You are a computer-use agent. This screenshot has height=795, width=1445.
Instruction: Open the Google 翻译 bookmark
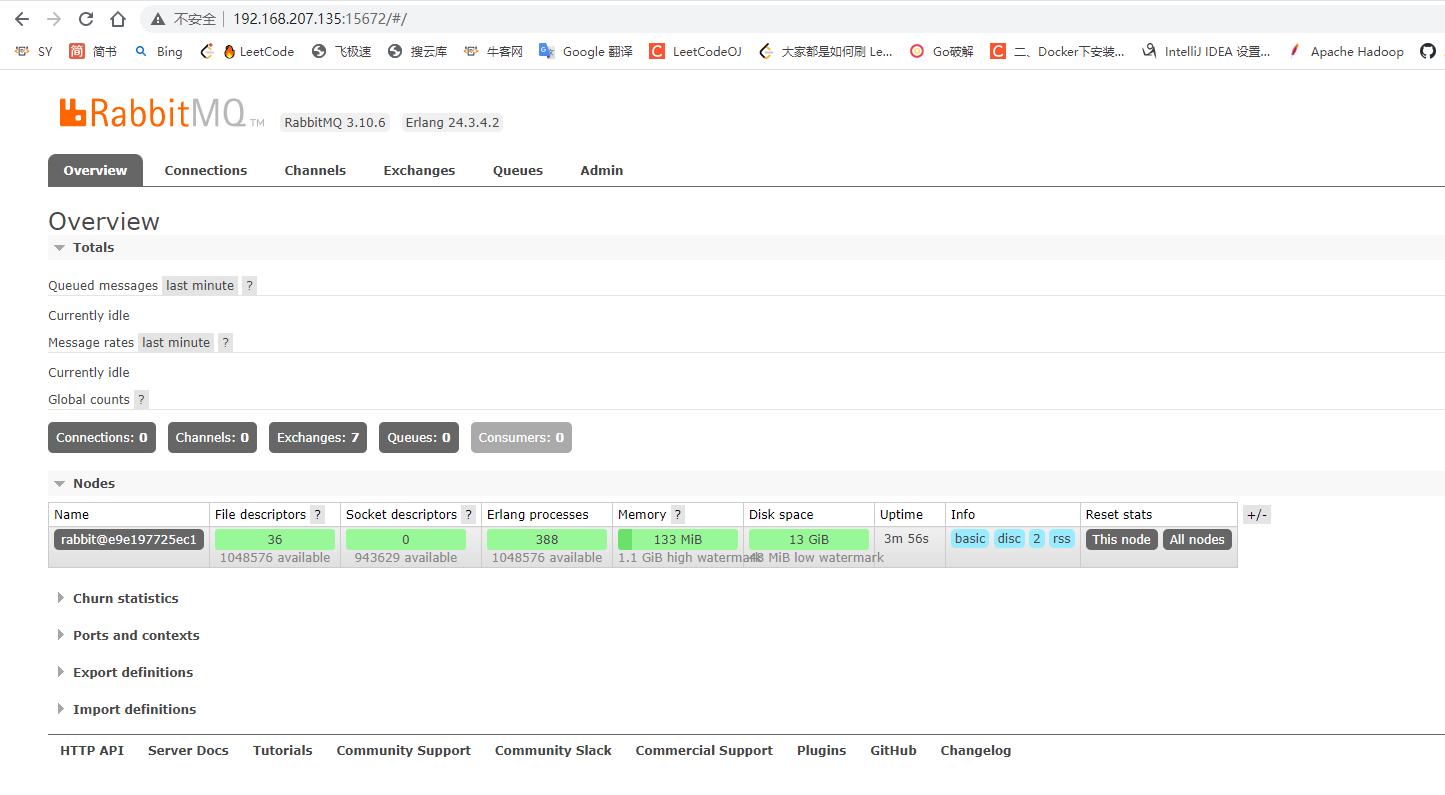click(586, 51)
